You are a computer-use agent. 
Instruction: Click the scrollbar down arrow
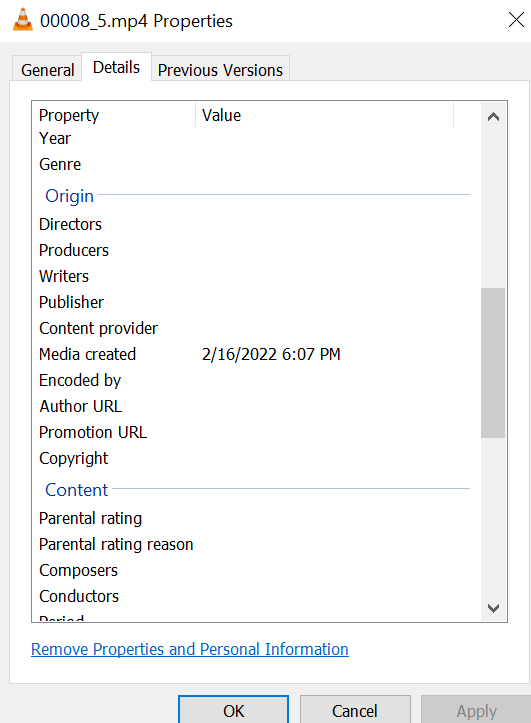pyautogui.click(x=493, y=608)
